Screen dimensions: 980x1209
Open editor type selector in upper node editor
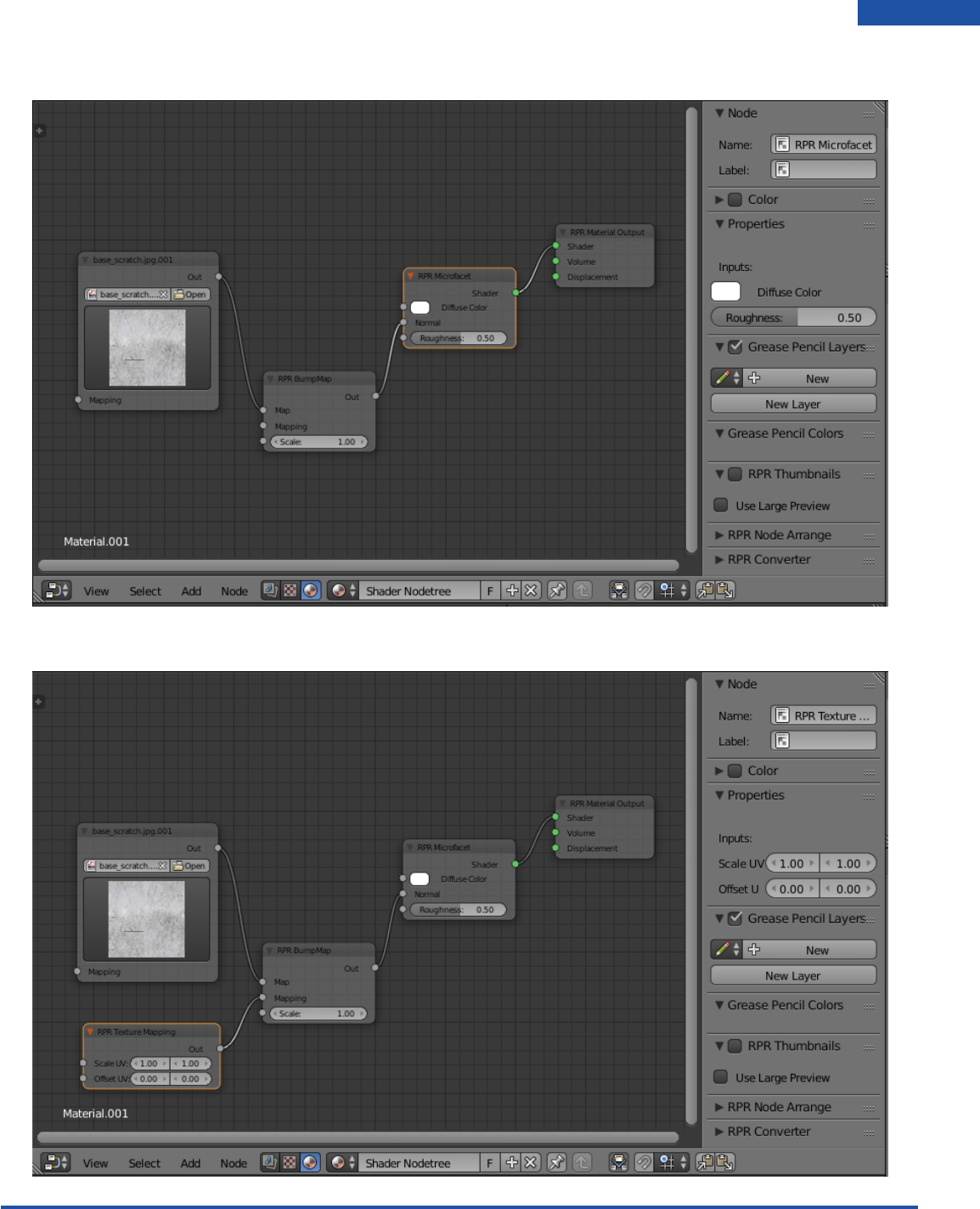tap(57, 590)
